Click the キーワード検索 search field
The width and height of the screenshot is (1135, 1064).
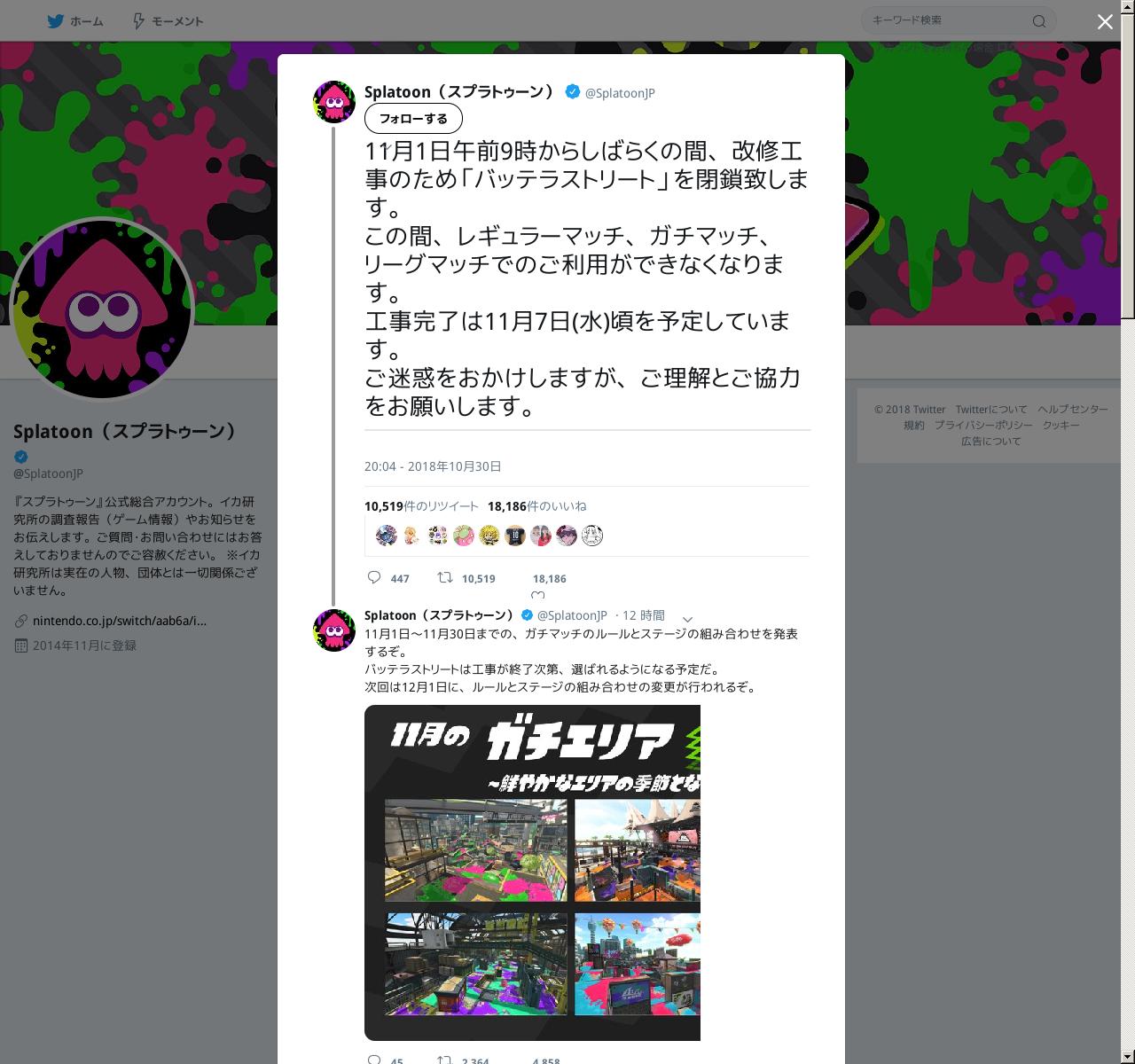point(949,20)
